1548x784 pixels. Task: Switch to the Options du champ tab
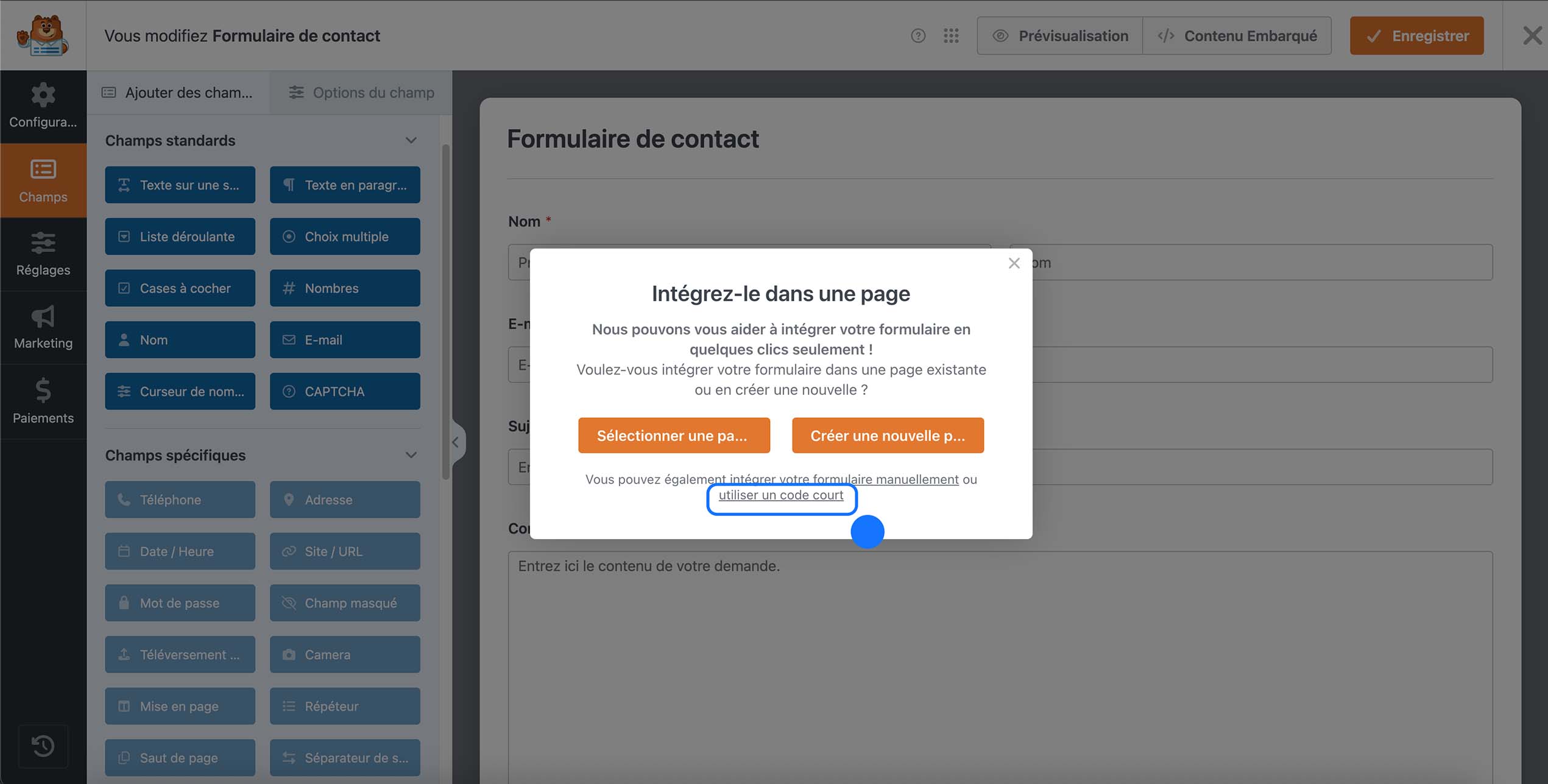point(361,92)
